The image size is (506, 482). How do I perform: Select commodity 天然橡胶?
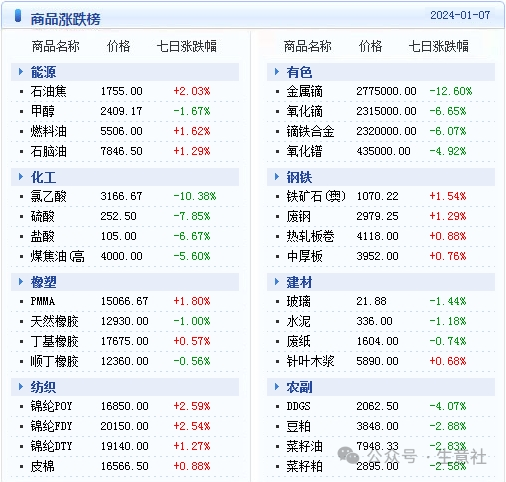click(x=55, y=321)
